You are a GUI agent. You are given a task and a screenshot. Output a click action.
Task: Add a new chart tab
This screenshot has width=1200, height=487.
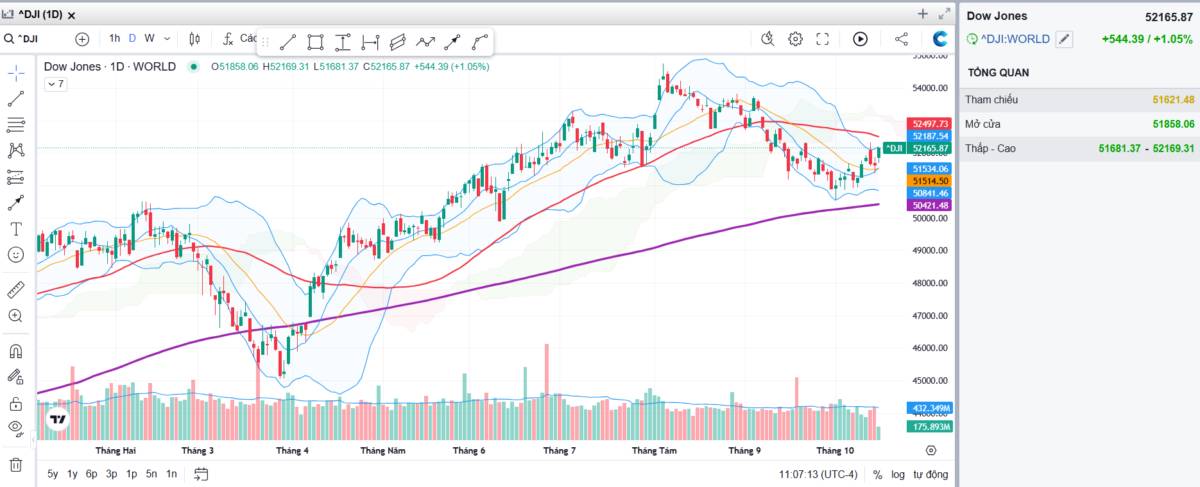pyautogui.click(x=923, y=14)
